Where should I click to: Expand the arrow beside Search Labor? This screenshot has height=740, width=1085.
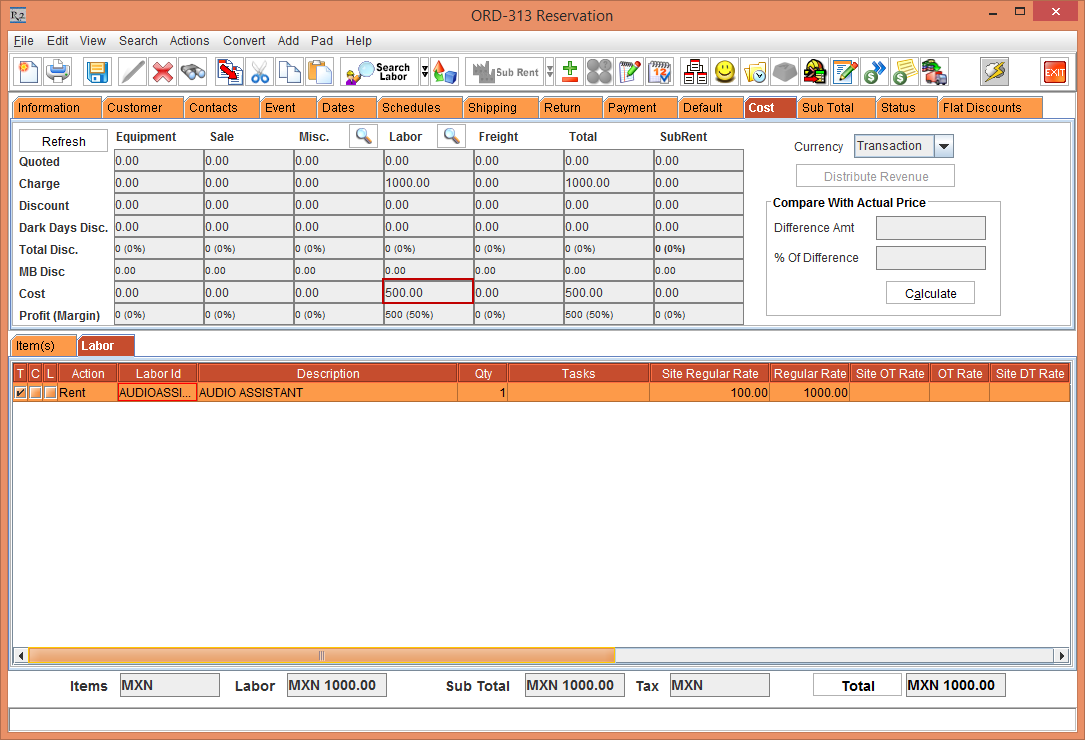pos(425,72)
